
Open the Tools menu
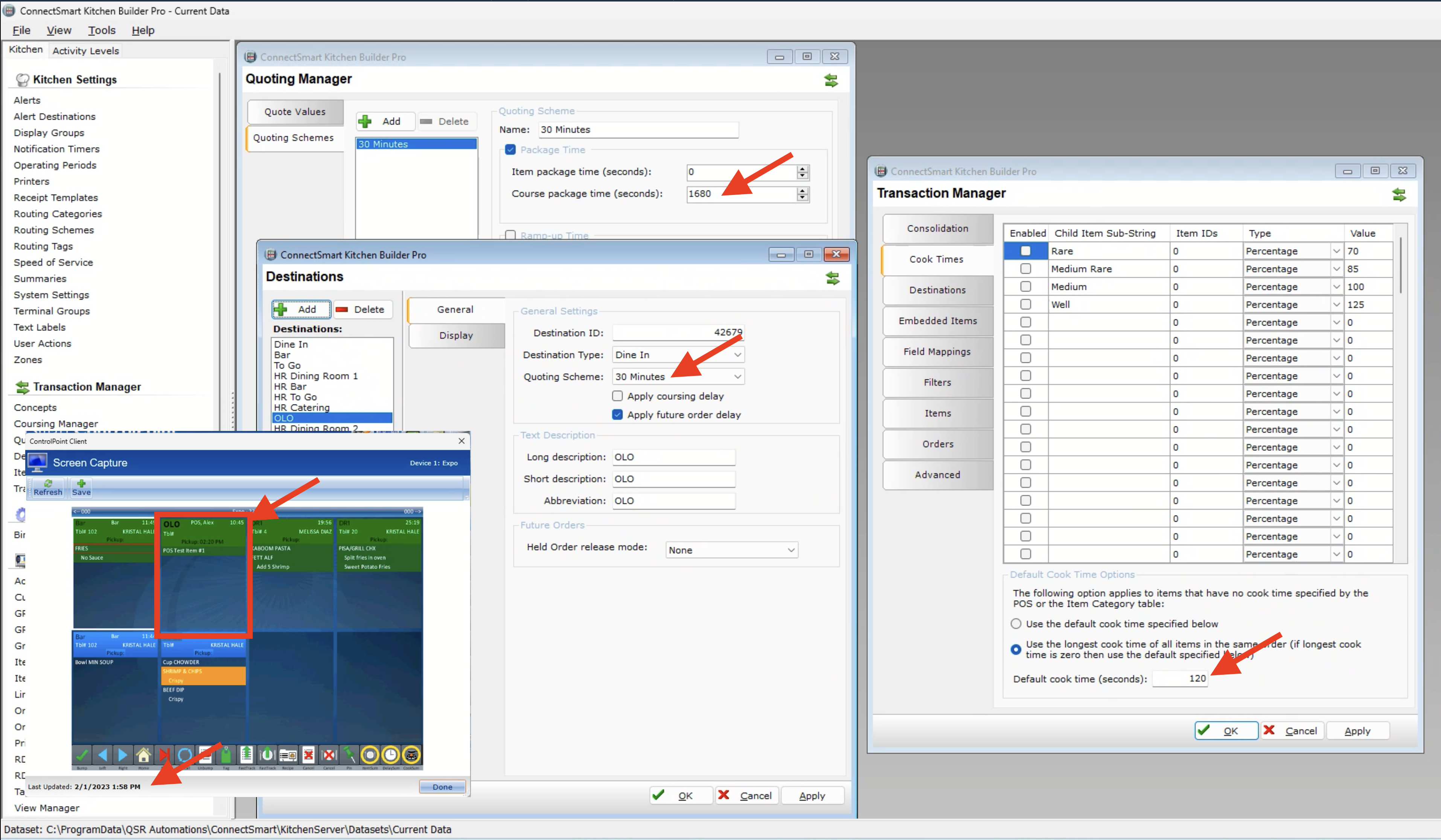pos(102,30)
